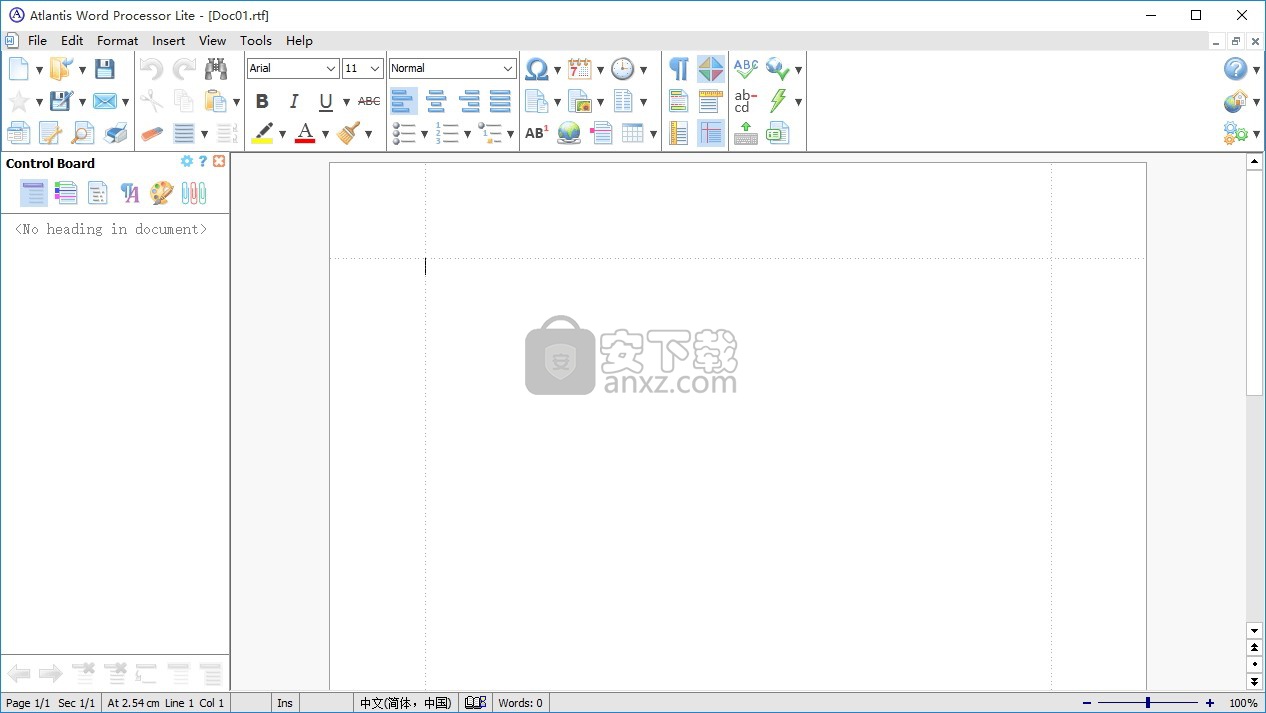This screenshot has height=713, width=1266.
Task: Click the Save As floppy-with-pencil icon
Action: [x=62, y=101]
